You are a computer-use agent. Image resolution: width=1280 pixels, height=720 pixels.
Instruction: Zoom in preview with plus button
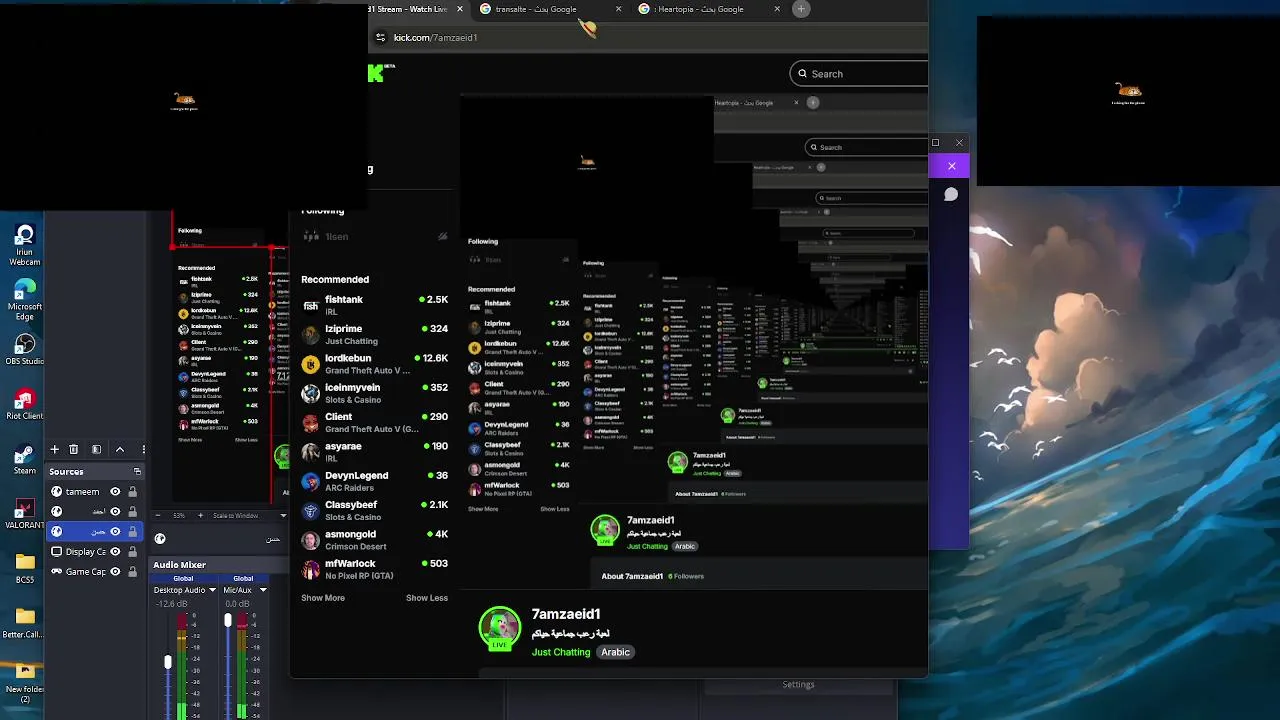tap(200, 516)
